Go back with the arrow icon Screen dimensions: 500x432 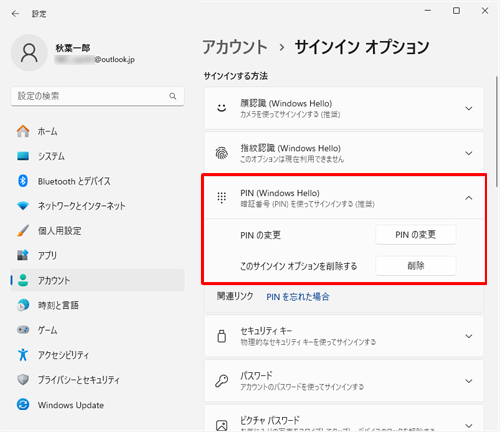coord(15,14)
